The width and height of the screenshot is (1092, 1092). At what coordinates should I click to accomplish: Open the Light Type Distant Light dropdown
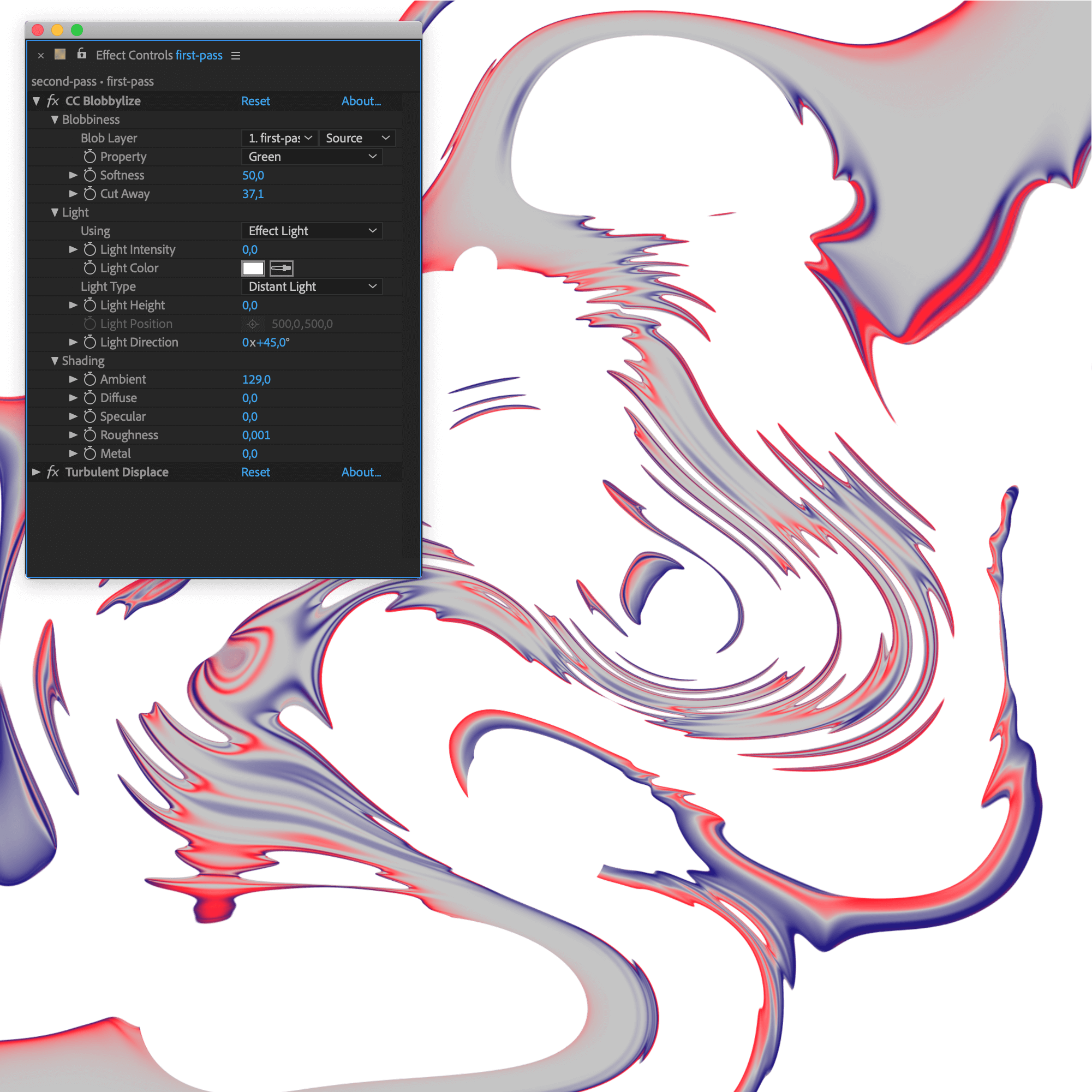point(312,287)
